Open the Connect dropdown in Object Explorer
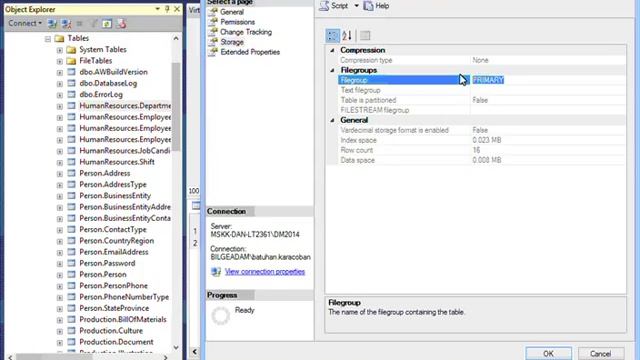This screenshot has width=640, height=360. point(25,24)
